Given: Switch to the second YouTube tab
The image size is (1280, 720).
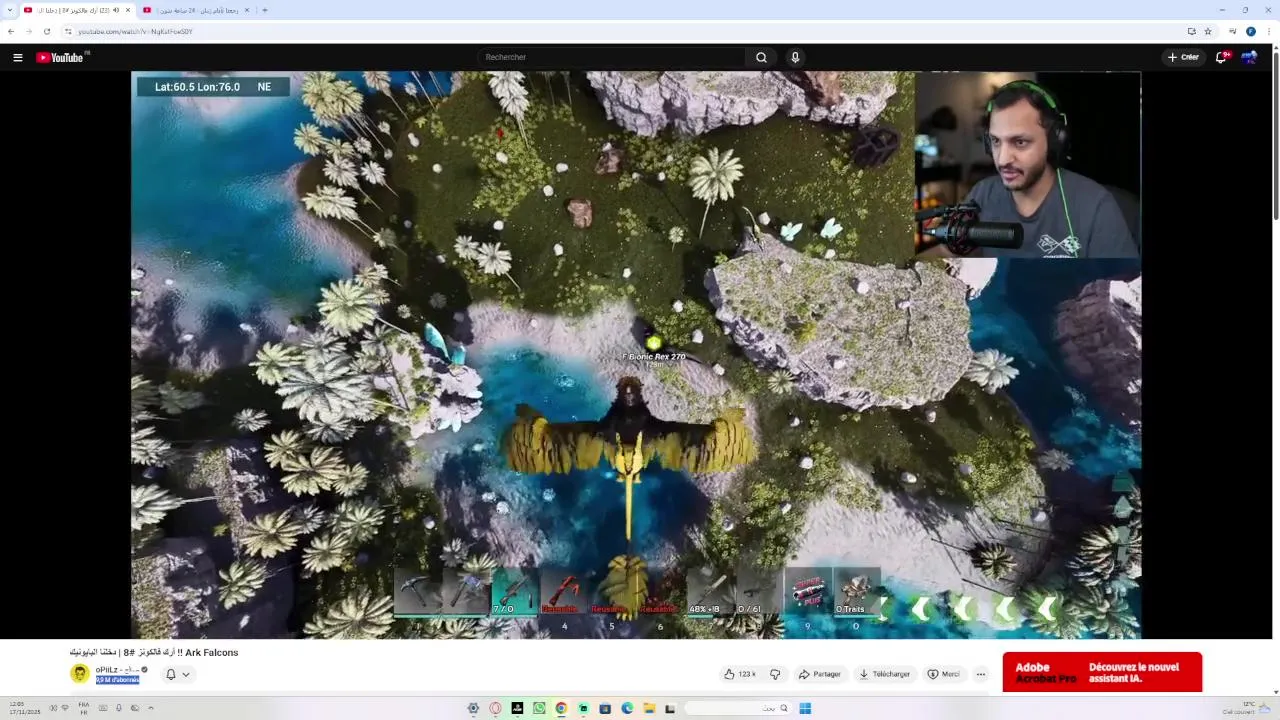Looking at the screenshot, I should click(x=195, y=10).
